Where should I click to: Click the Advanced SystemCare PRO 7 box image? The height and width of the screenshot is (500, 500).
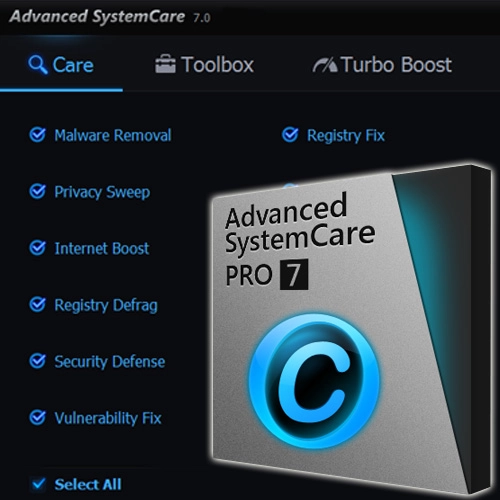coord(352,328)
